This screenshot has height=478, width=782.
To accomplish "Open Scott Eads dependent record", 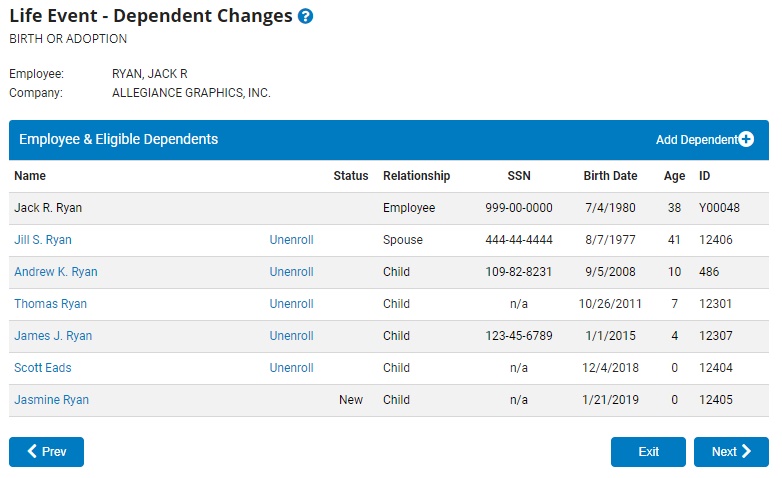I will click(x=43, y=368).
